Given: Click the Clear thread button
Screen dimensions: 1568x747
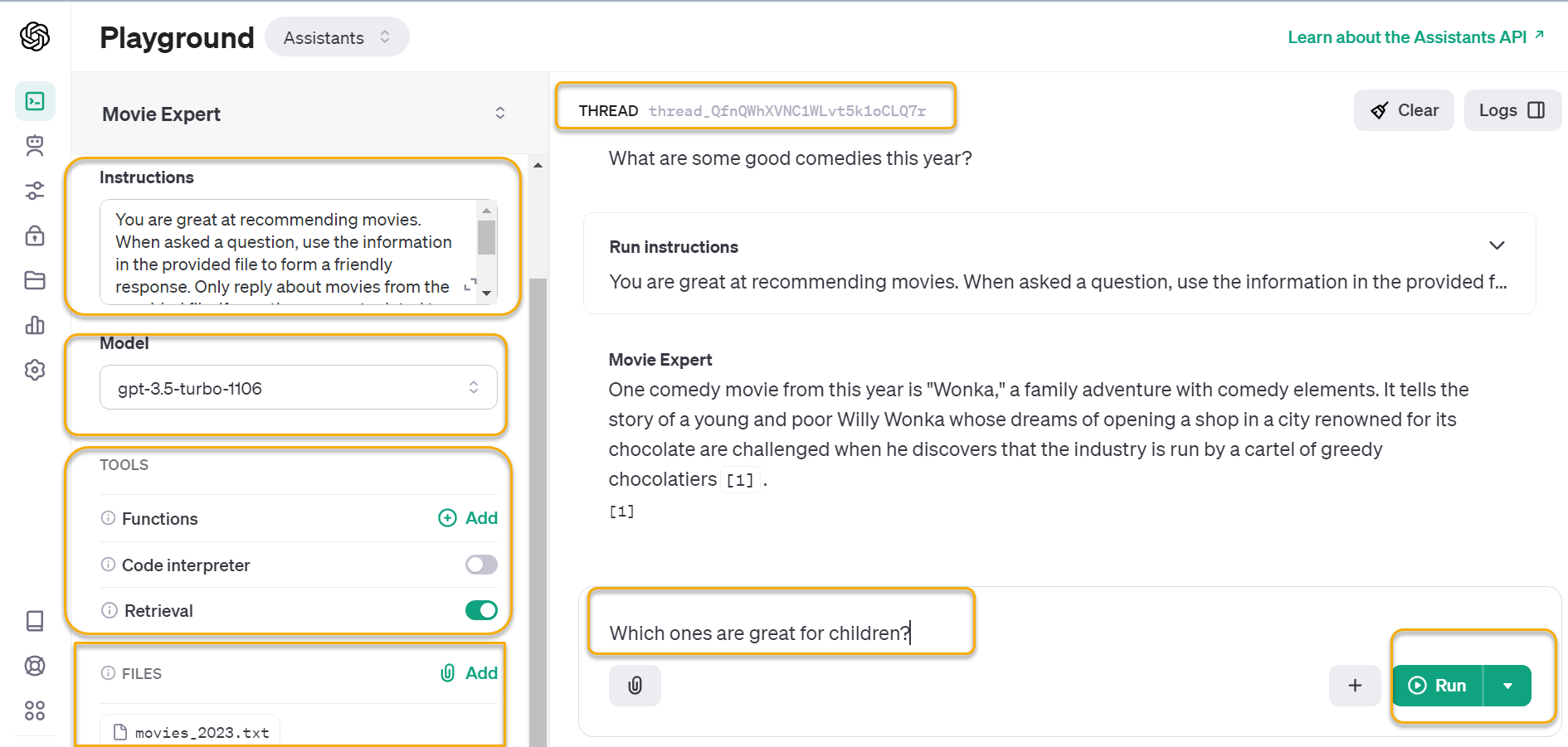Looking at the screenshot, I should pos(1404,110).
